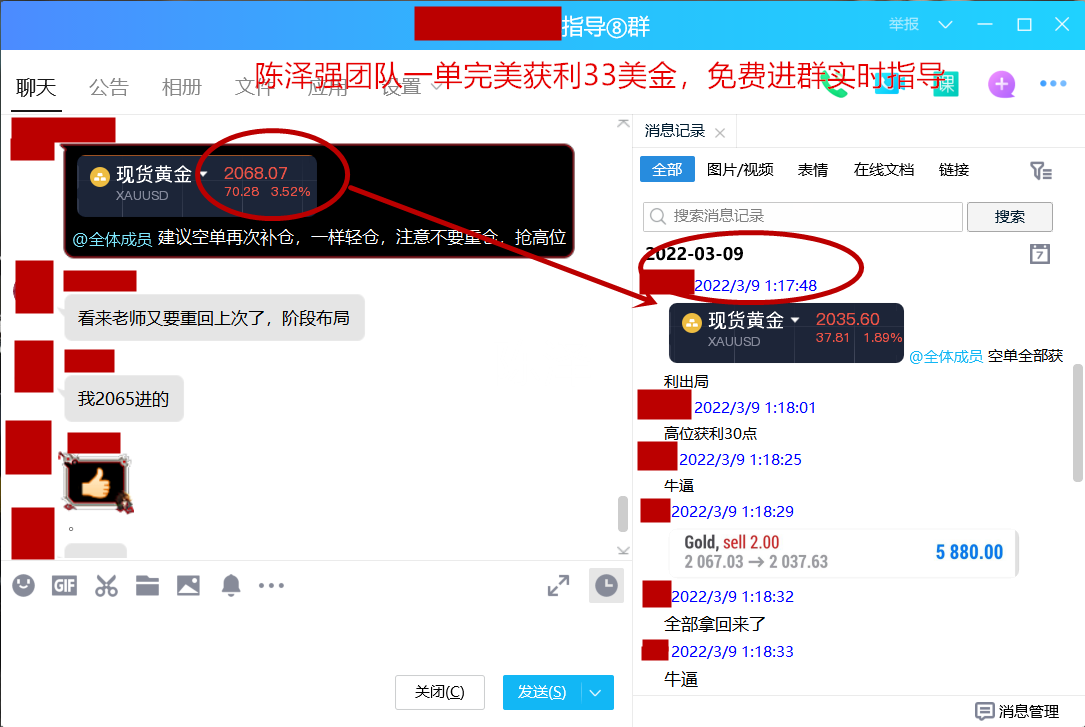Open the dropdown arrow beside 发送 button
The height and width of the screenshot is (727, 1085).
click(597, 692)
